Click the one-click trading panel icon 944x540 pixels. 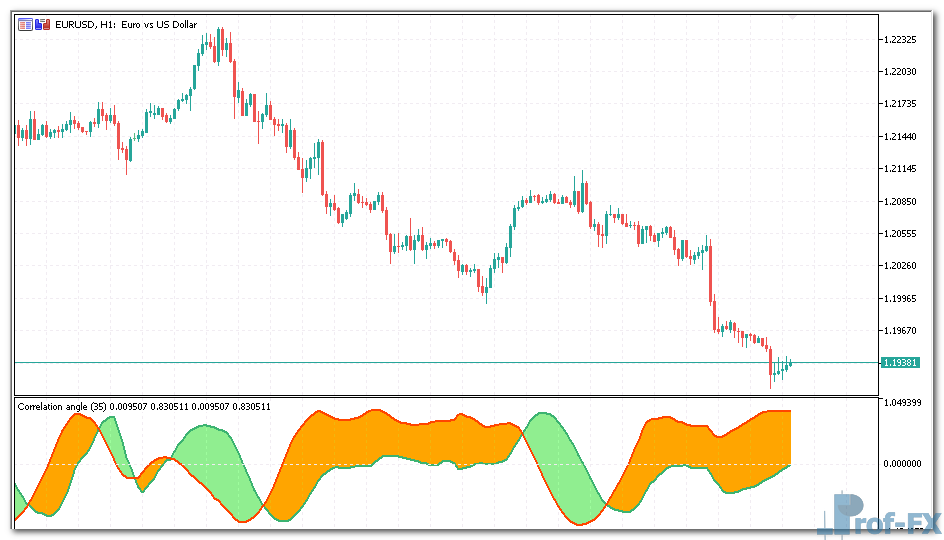pyautogui.click(x=25, y=25)
